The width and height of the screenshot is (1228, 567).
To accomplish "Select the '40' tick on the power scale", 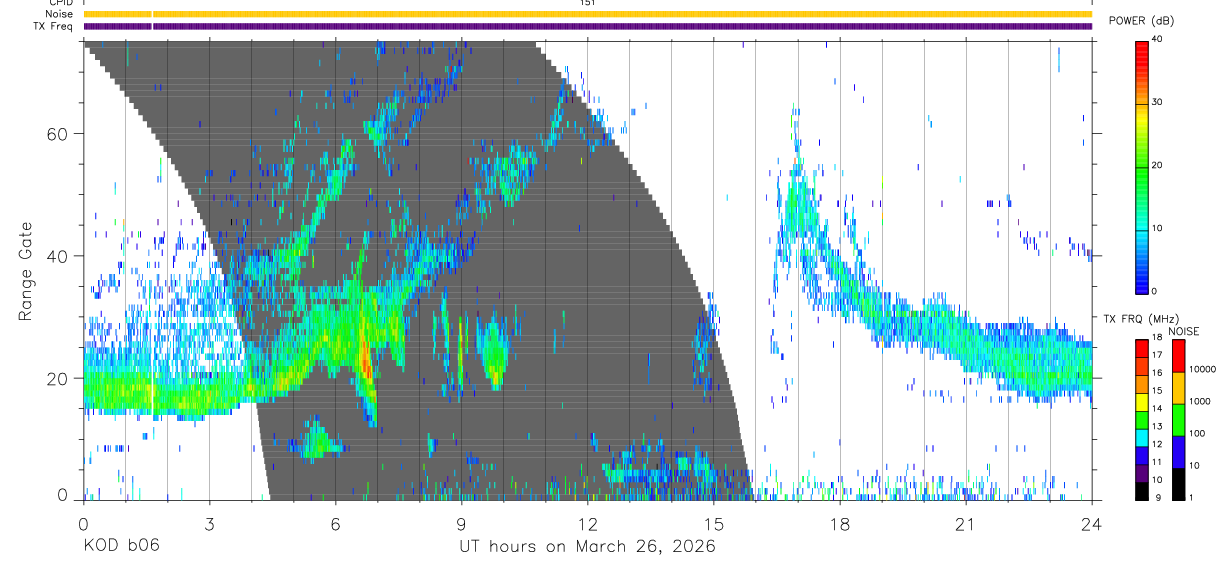I will (x=1158, y=39).
